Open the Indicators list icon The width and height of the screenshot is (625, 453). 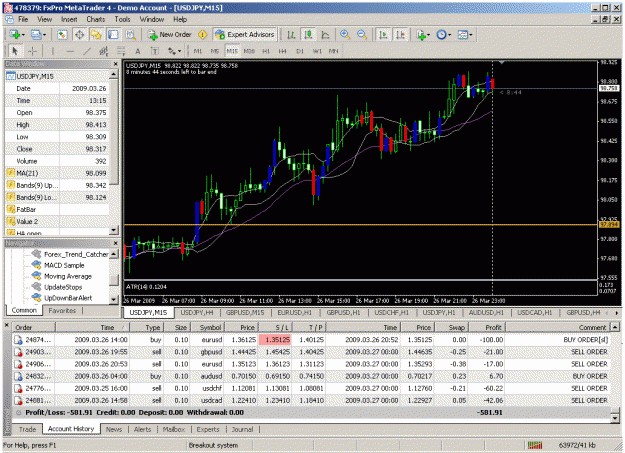coord(421,35)
